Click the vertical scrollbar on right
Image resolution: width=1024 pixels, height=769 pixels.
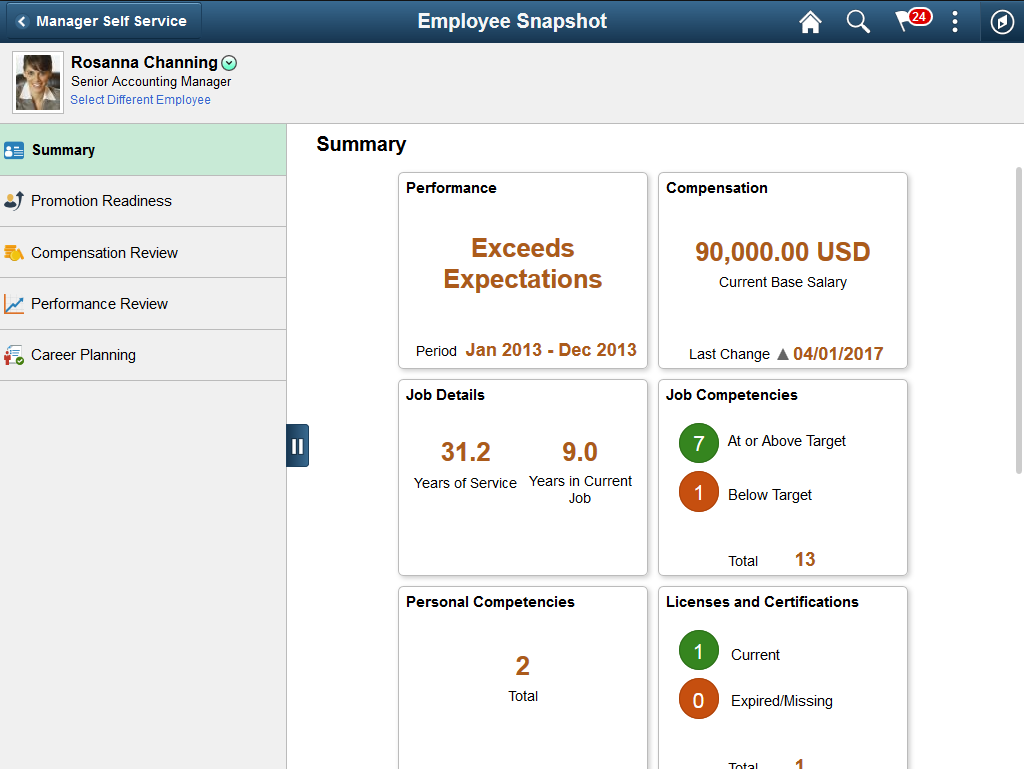(x=1018, y=320)
